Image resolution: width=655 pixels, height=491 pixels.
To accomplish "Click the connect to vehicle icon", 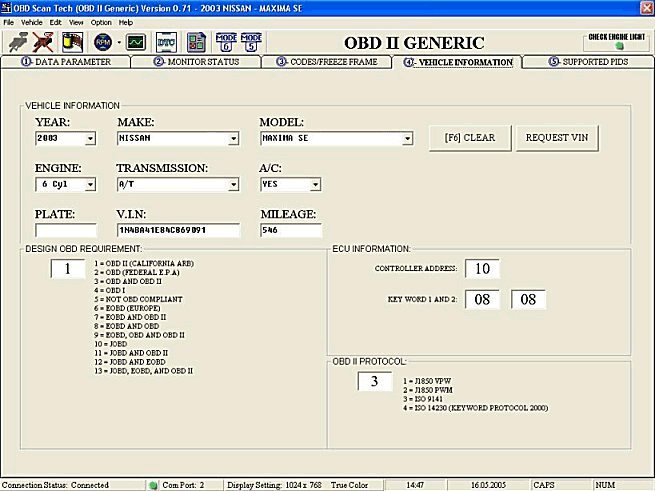I will coord(18,42).
